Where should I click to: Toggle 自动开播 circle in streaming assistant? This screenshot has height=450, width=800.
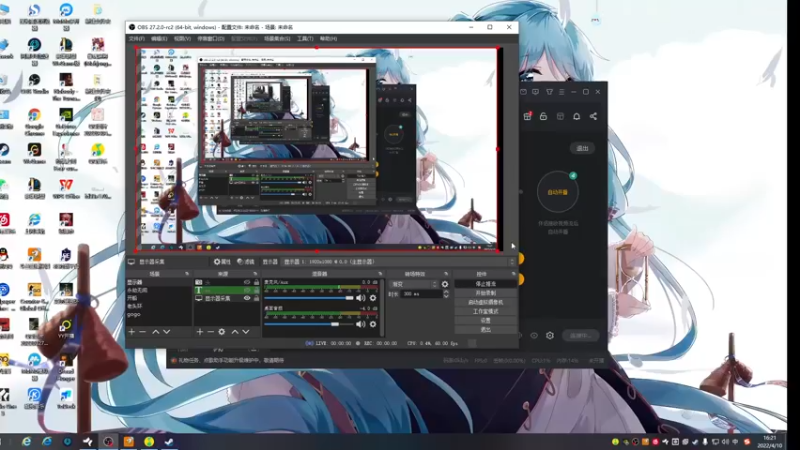[558, 192]
